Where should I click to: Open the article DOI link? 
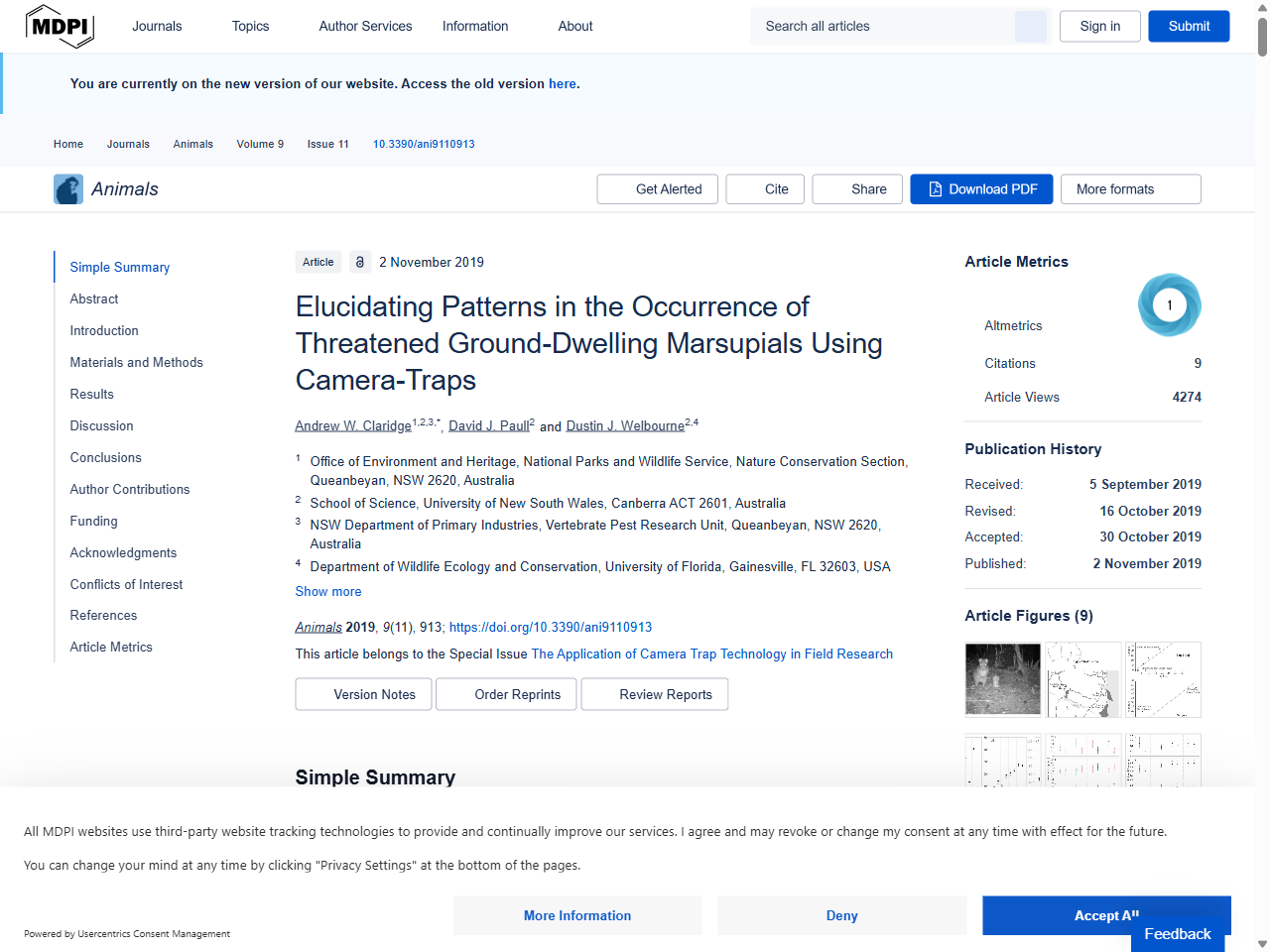coord(551,628)
